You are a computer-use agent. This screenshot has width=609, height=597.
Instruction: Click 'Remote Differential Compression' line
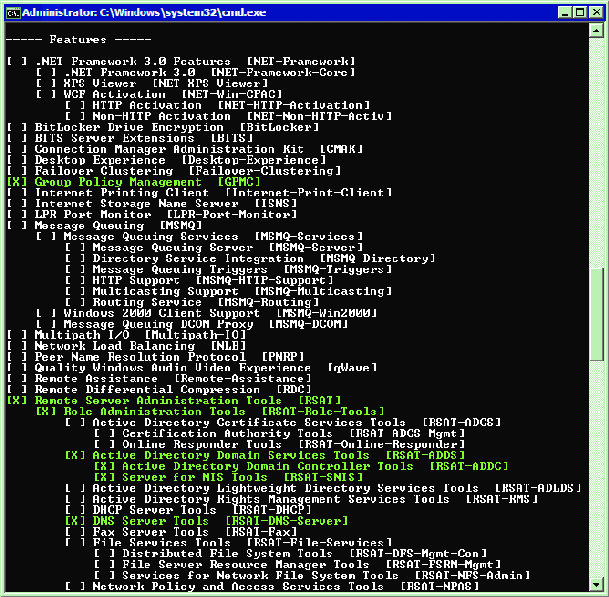pyautogui.click(x=159, y=389)
